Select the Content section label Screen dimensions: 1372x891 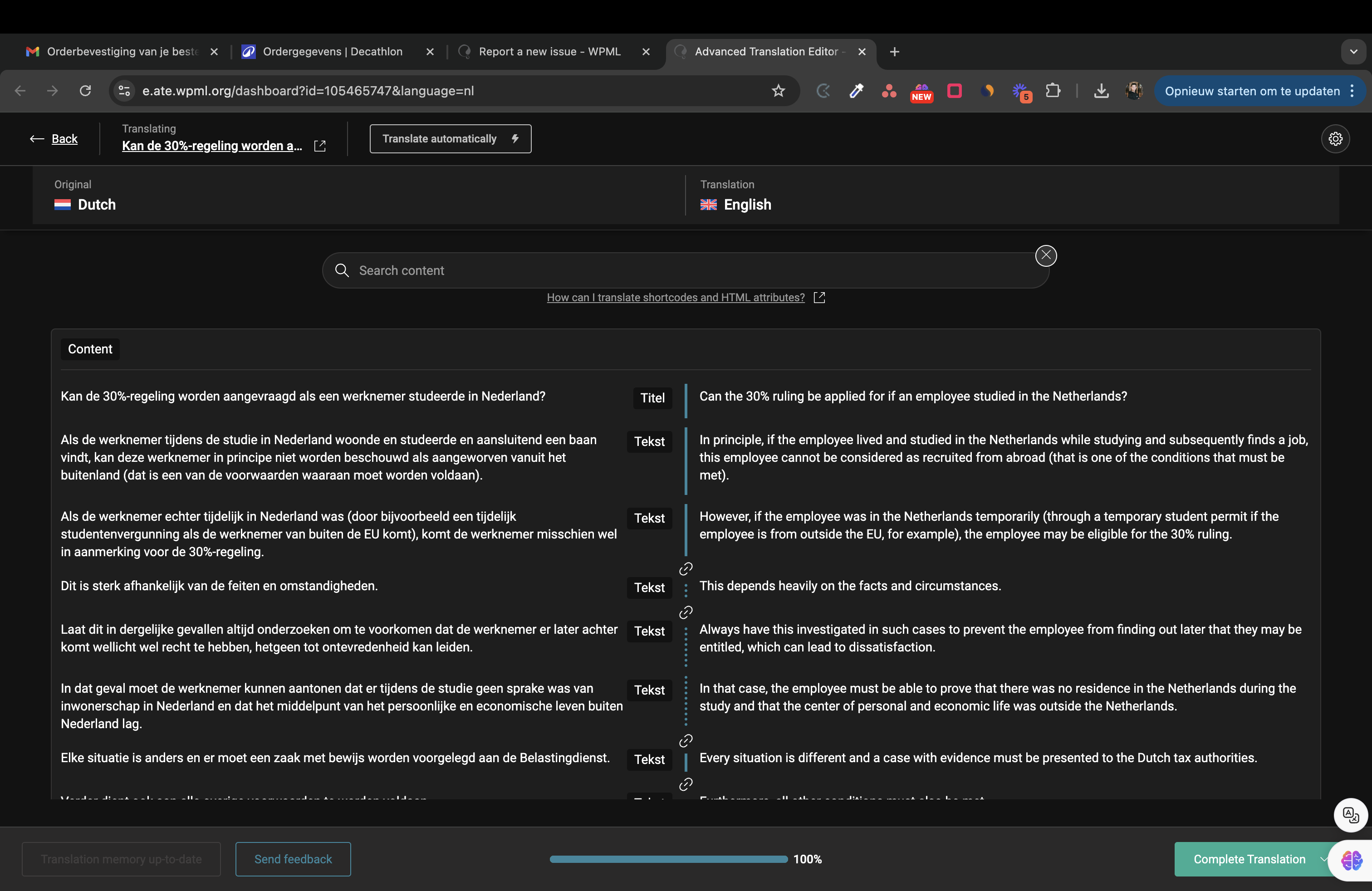pyautogui.click(x=90, y=349)
